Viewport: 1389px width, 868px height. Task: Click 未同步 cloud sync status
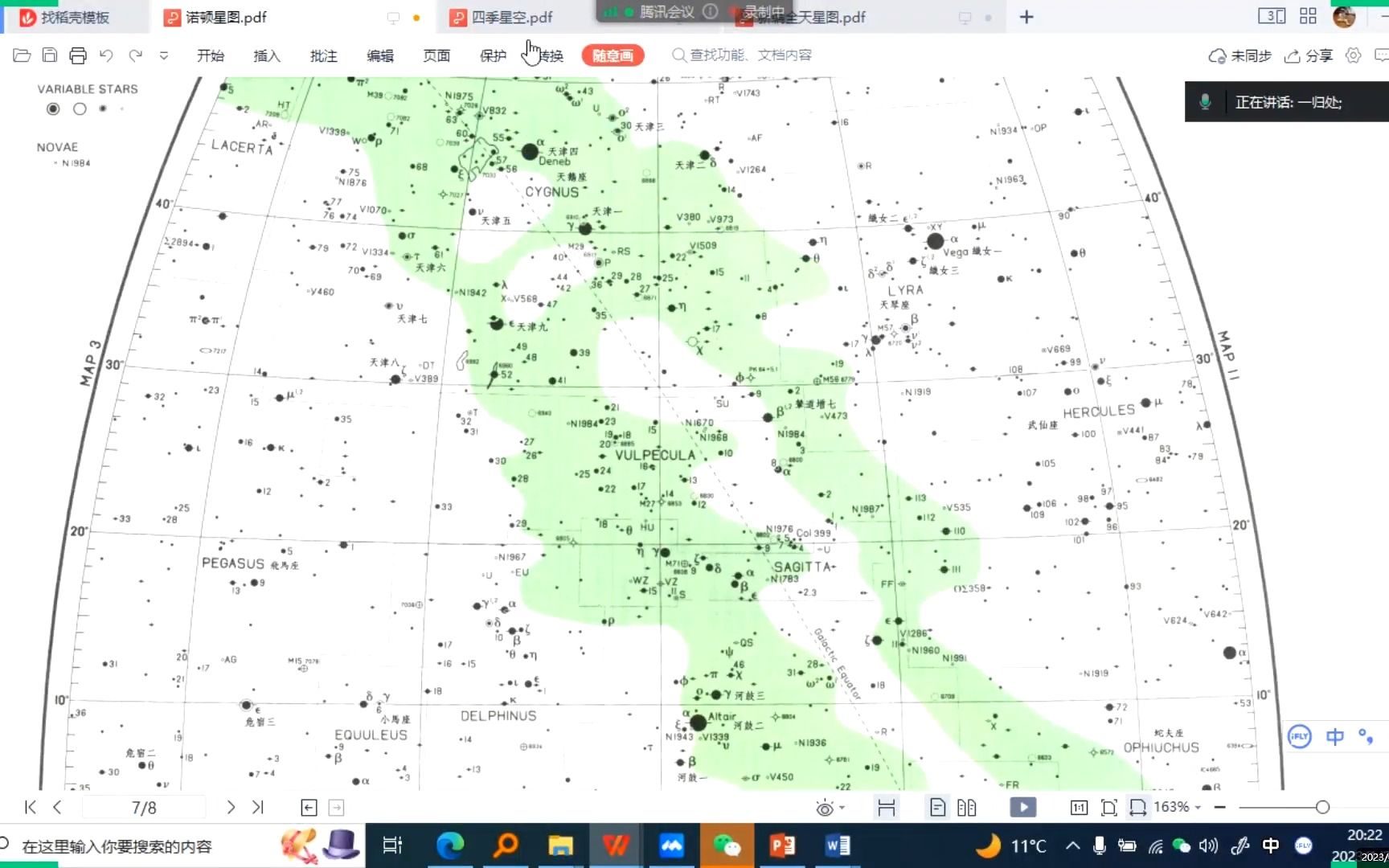coord(1239,55)
